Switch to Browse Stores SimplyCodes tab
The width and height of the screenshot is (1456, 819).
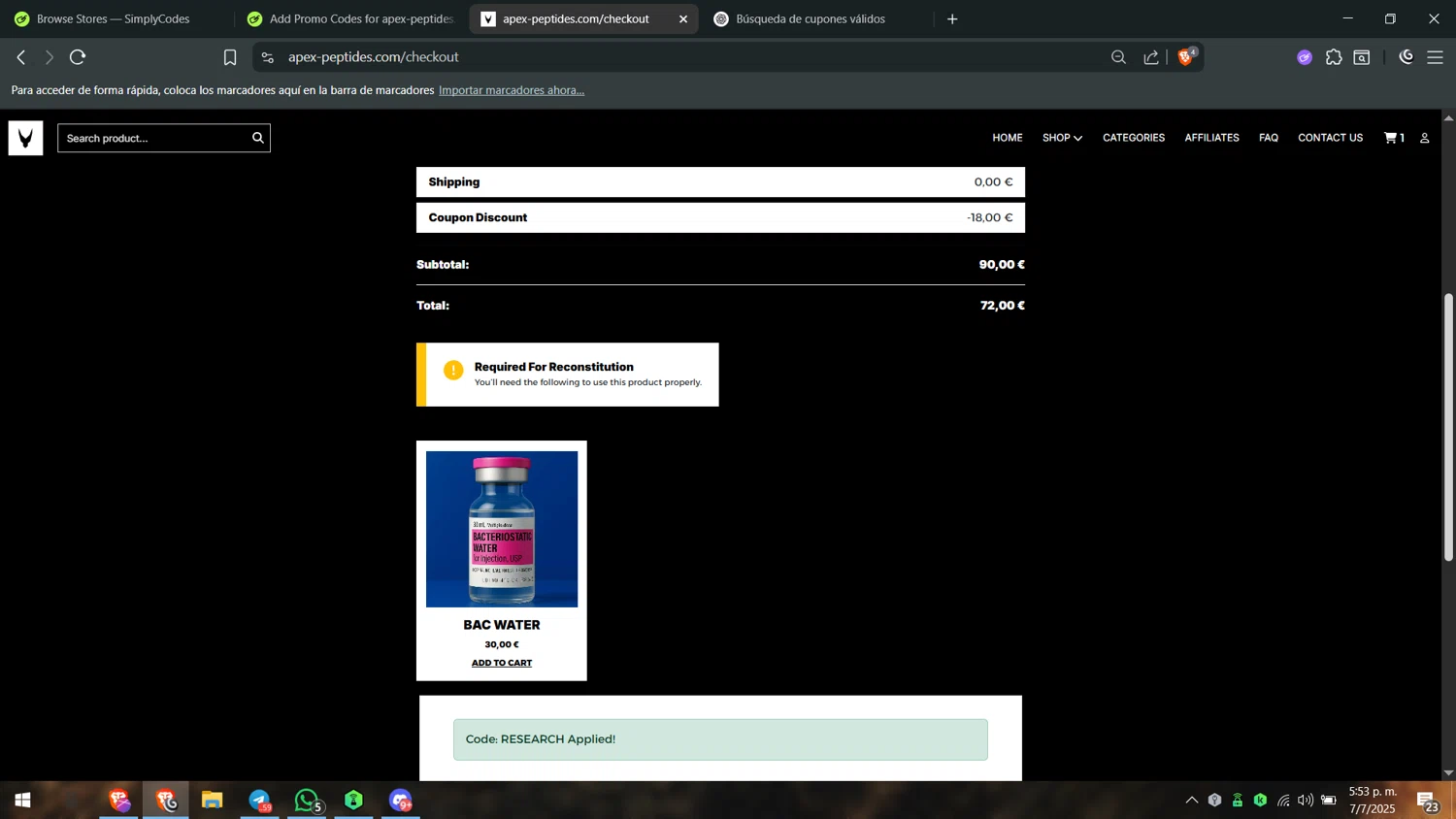(x=115, y=18)
